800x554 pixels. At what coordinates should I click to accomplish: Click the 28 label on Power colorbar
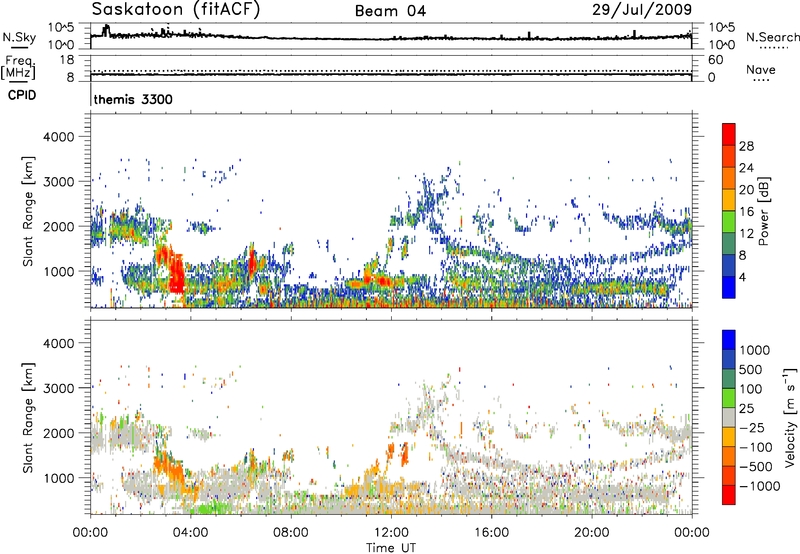click(746, 146)
